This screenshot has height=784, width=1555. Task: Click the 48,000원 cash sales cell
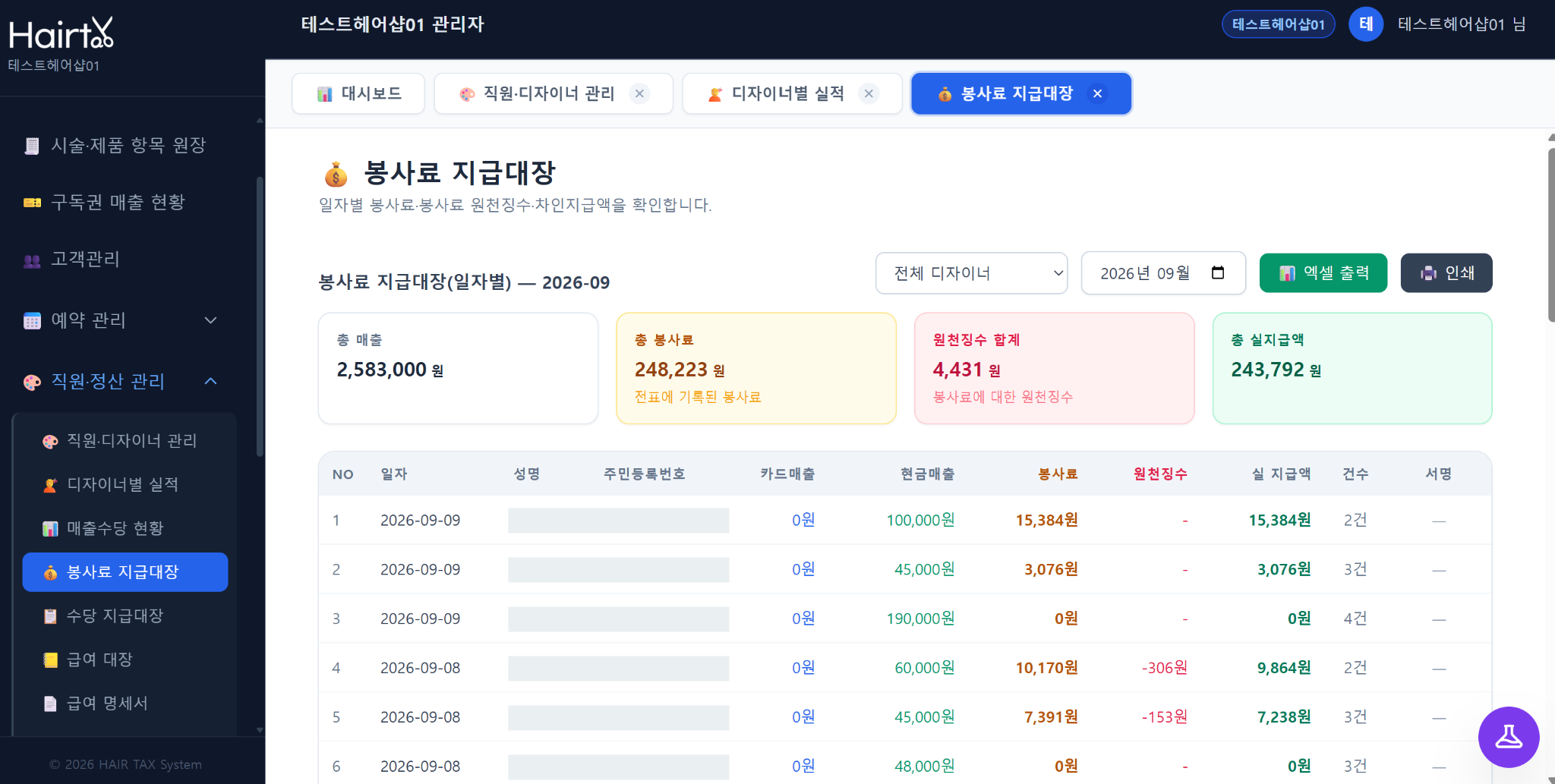tap(925, 767)
